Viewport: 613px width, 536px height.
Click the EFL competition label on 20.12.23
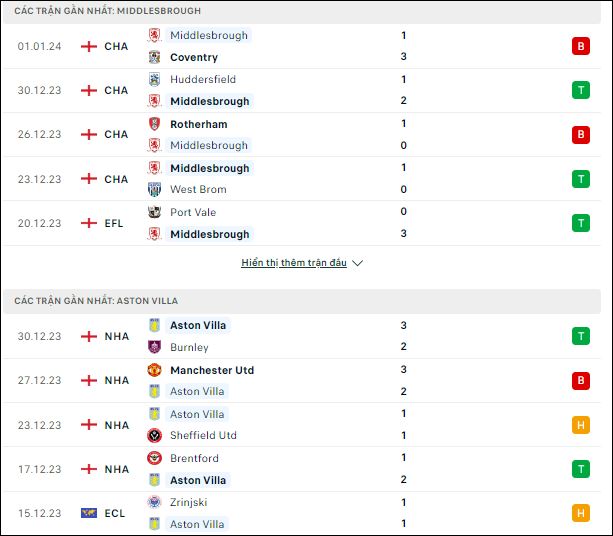[x=114, y=223]
